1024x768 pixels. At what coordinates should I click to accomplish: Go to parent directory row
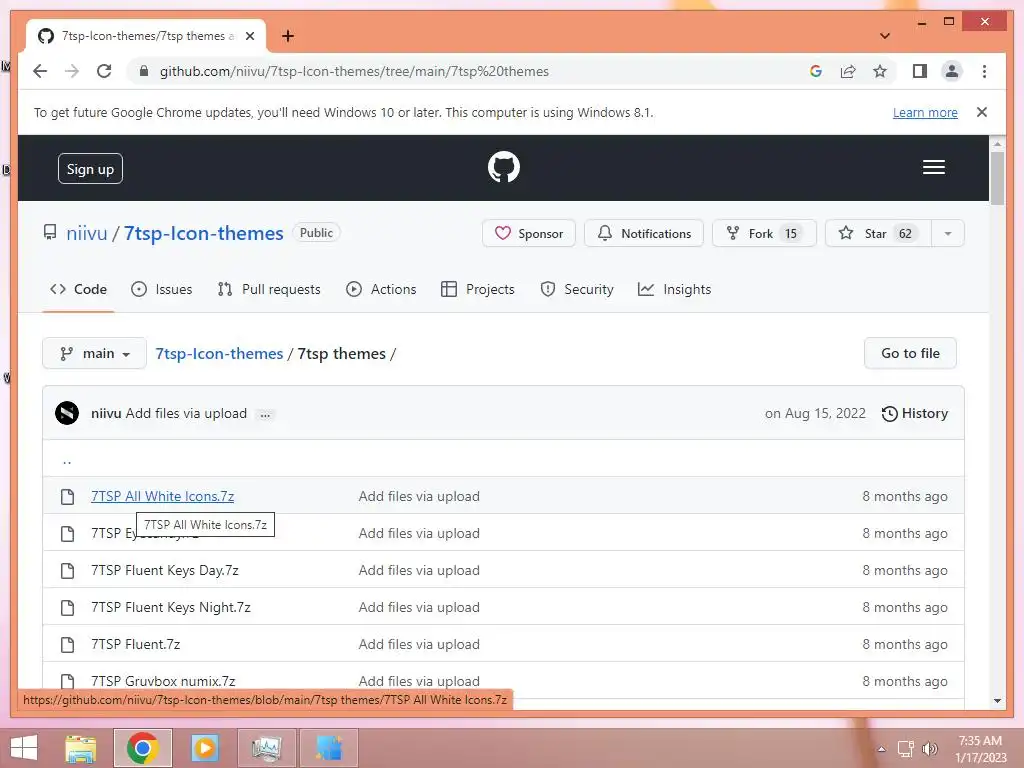503,458
